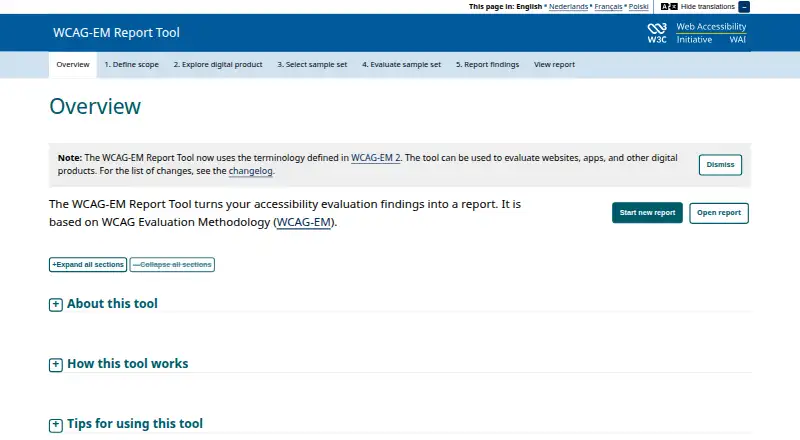Open the changelog link

(251, 171)
